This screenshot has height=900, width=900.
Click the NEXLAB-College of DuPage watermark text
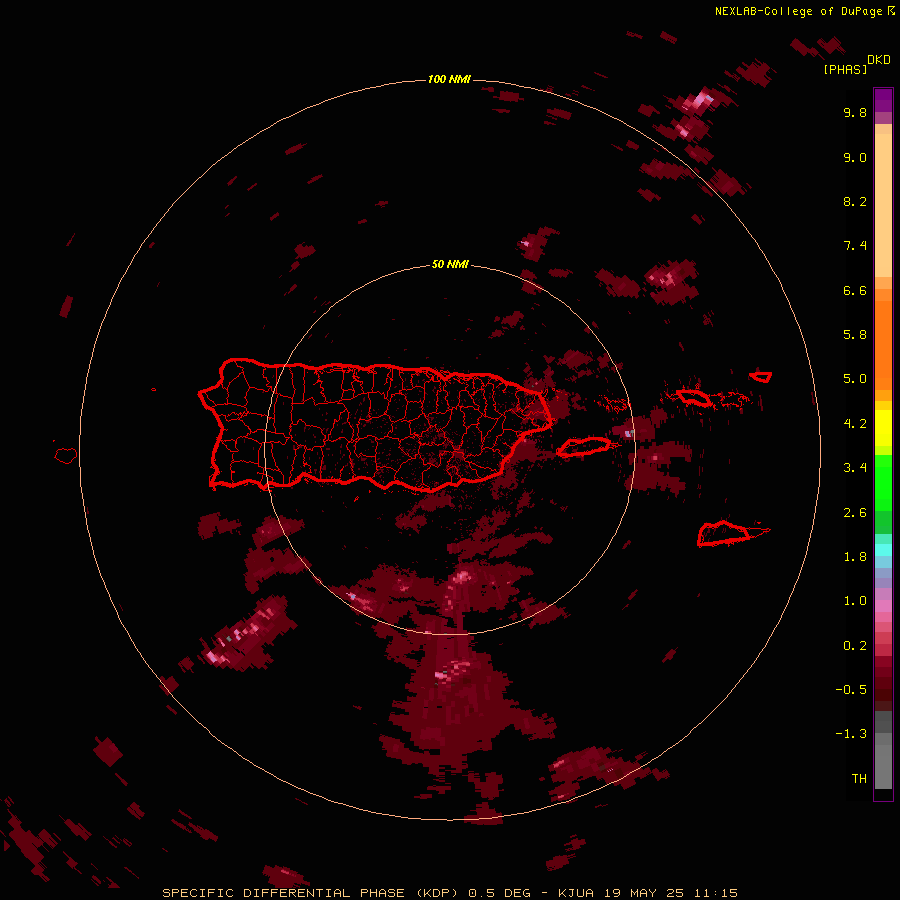coord(798,11)
